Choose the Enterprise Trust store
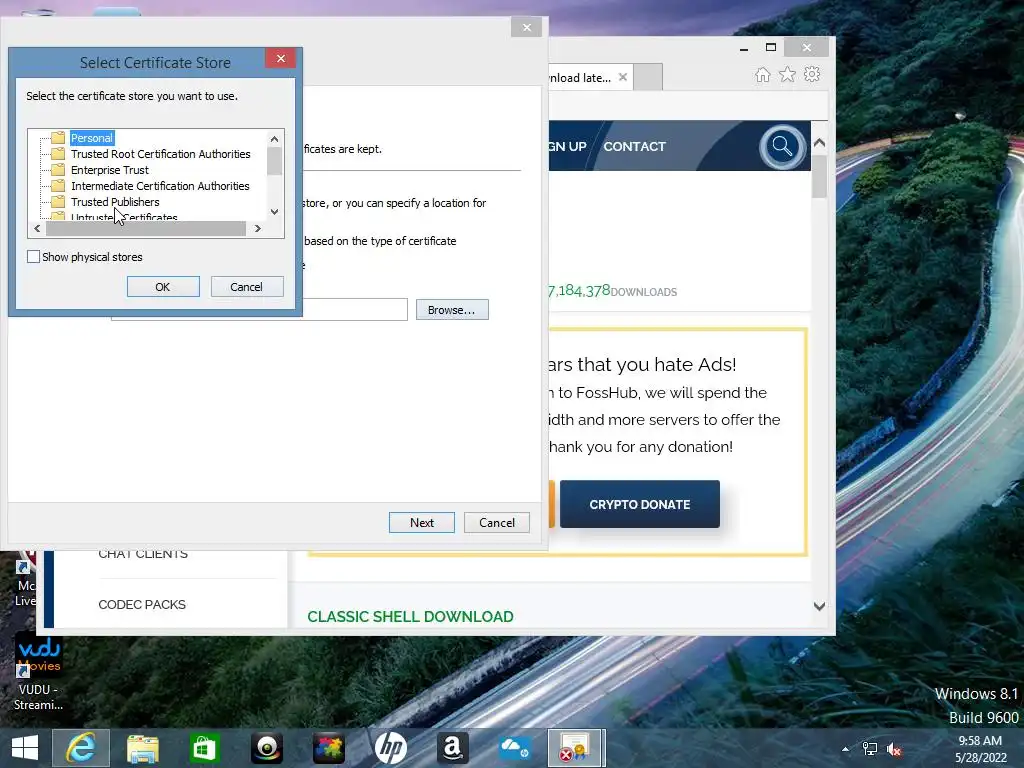 point(110,170)
